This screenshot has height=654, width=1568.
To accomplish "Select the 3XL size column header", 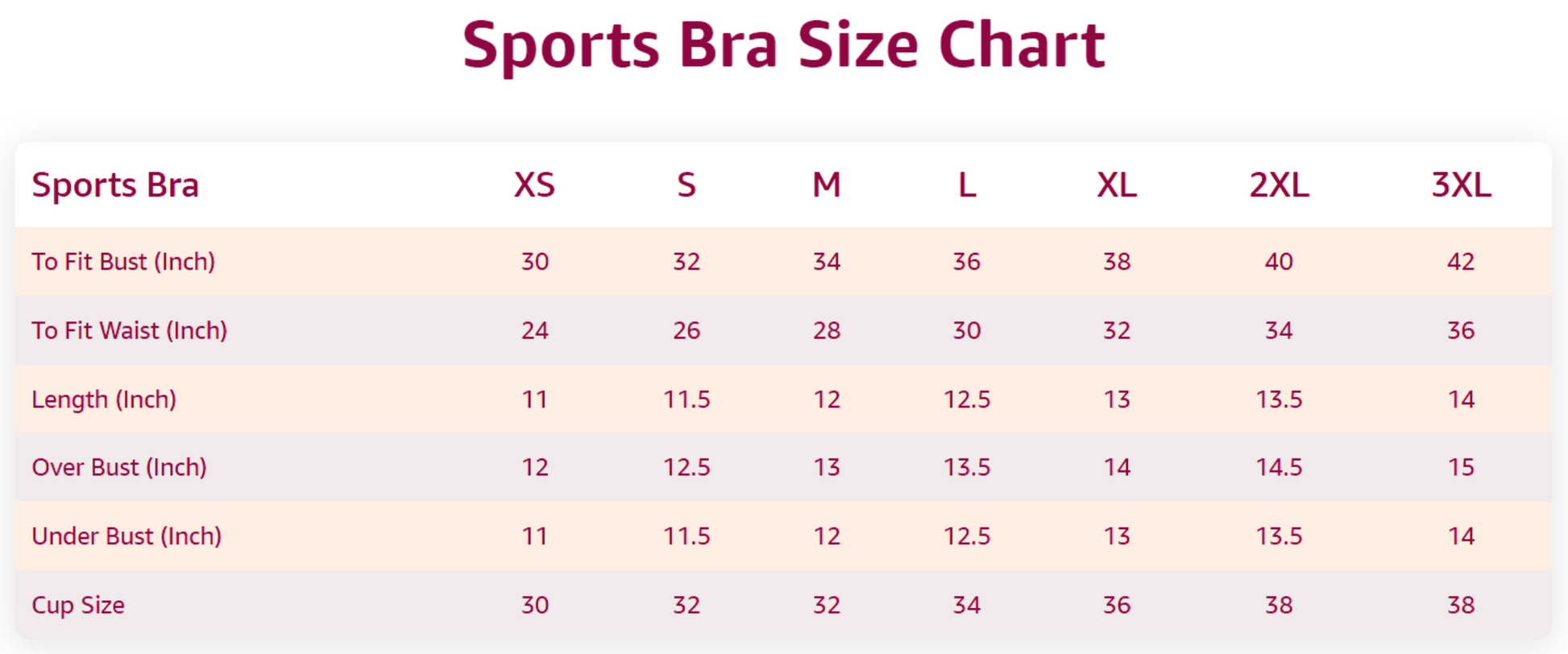I will click(x=1461, y=185).
